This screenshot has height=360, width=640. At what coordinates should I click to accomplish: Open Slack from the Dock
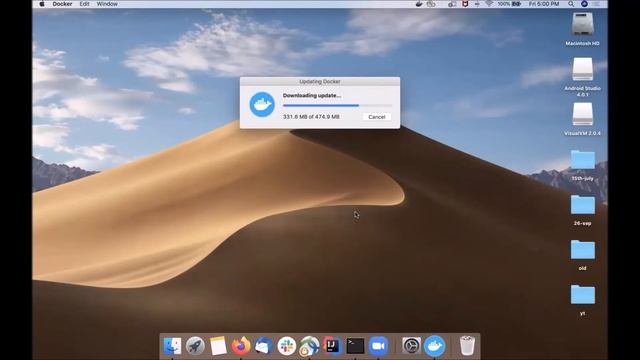click(x=287, y=346)
